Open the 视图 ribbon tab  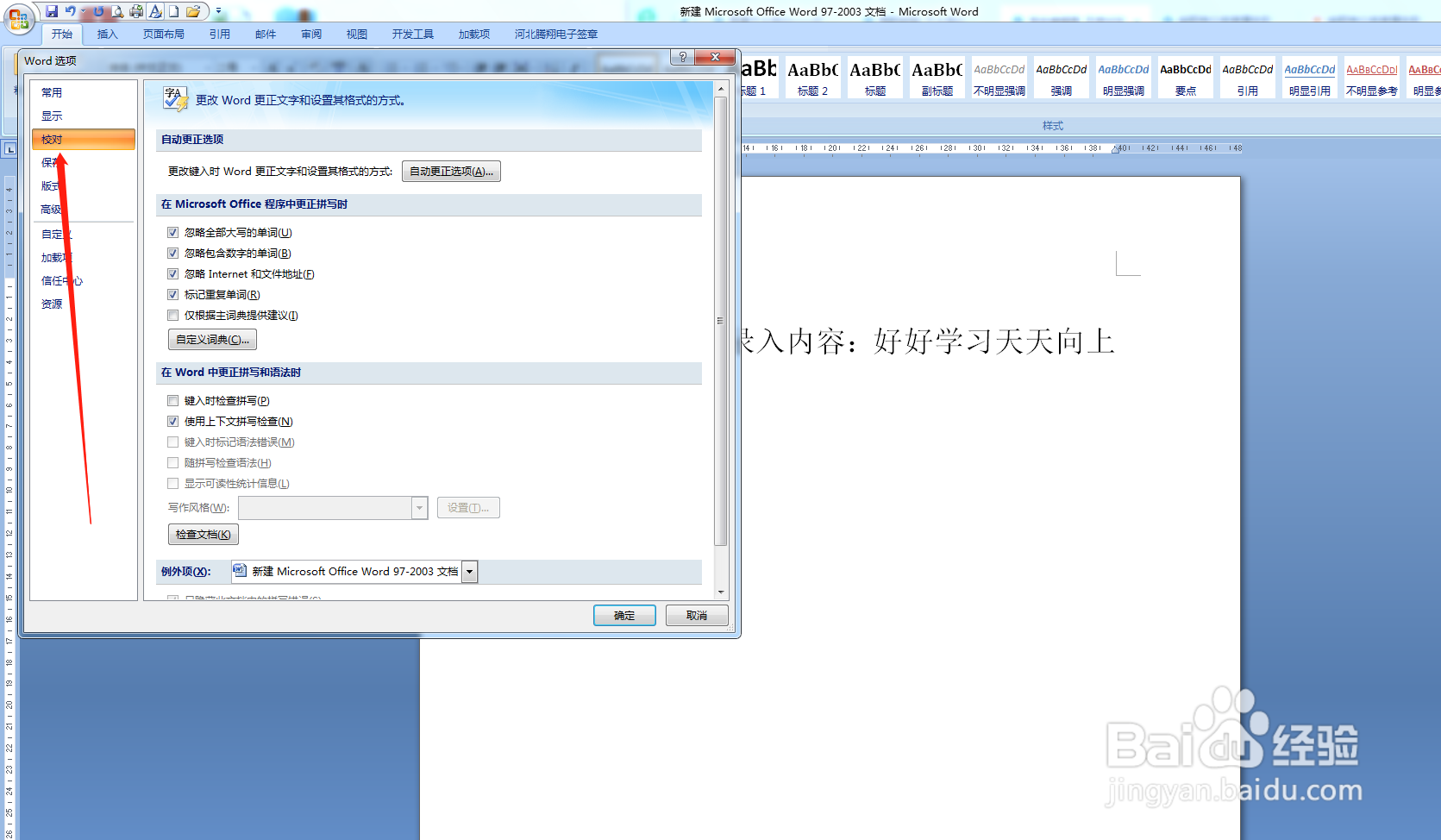(x=357, y=34)
